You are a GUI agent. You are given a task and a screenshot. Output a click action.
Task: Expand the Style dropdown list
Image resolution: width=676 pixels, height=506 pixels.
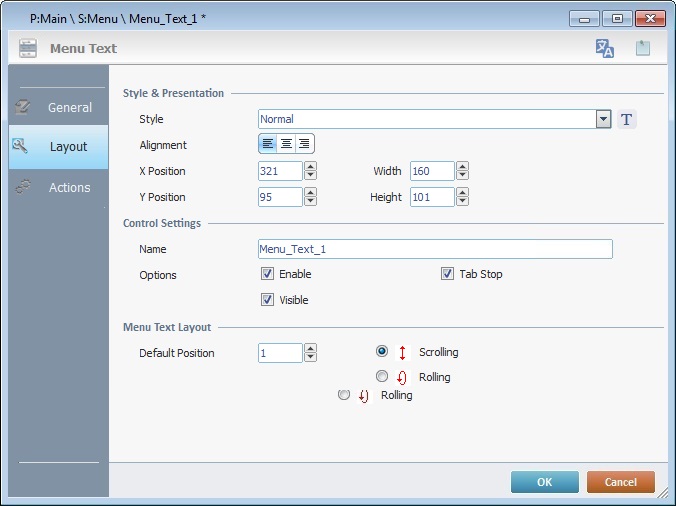[x=603, y=119]
